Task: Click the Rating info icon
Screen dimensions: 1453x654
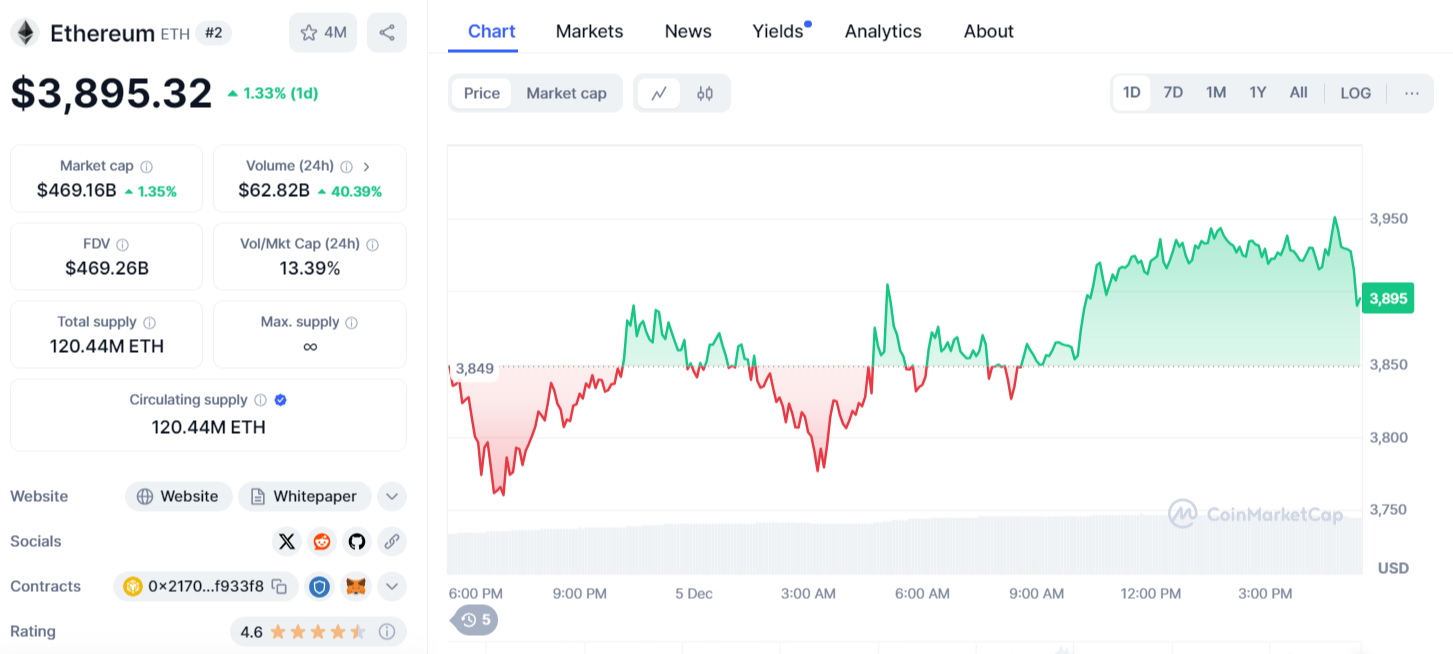Action: (x=387, y=632)
